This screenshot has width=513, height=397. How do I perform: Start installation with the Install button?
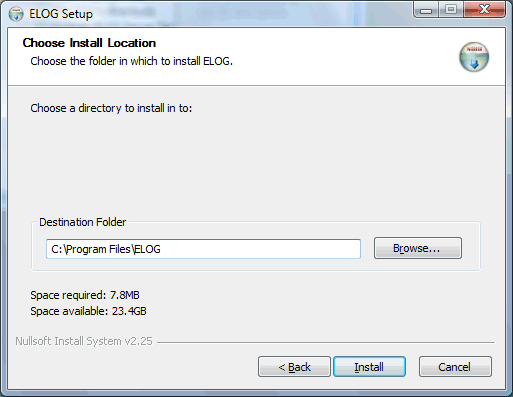pyautogui.click(x=369, y=367)
